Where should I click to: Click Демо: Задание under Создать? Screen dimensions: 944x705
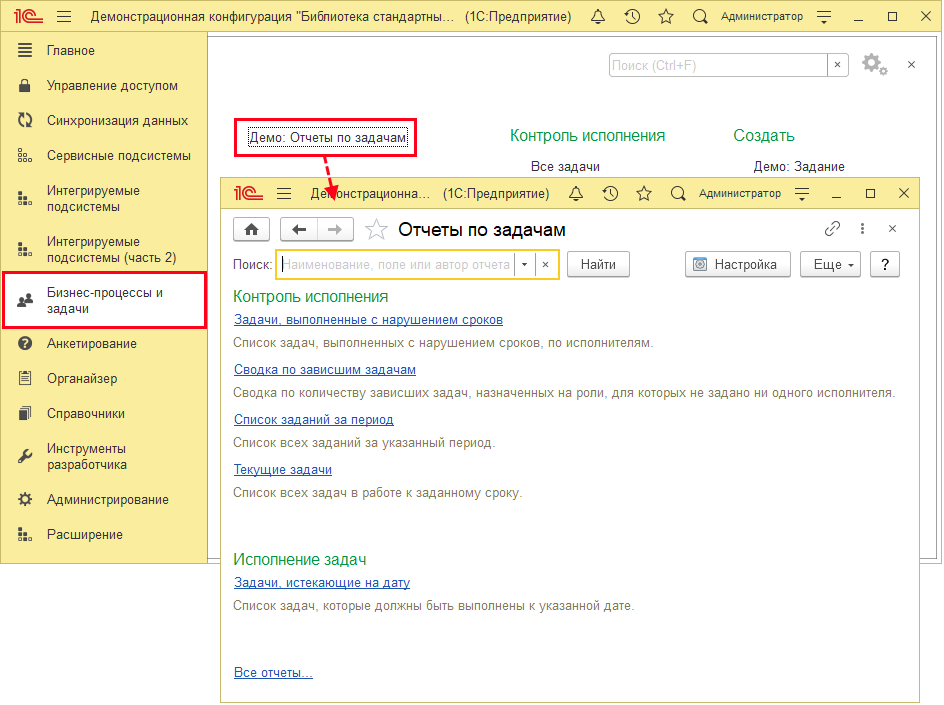[799, 167]
